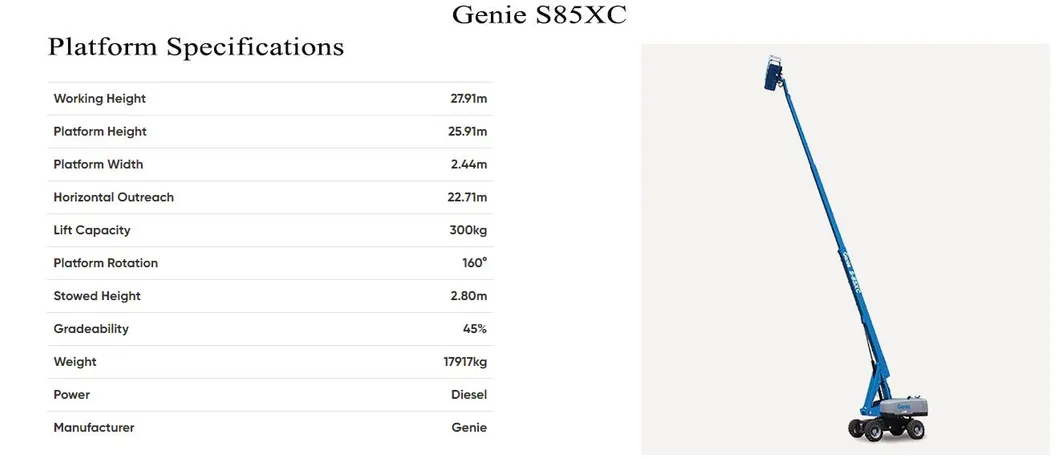This screenshot has width=1058, height=459.
Task: Click the Gradeability label
Action: (x=91, y=329)
